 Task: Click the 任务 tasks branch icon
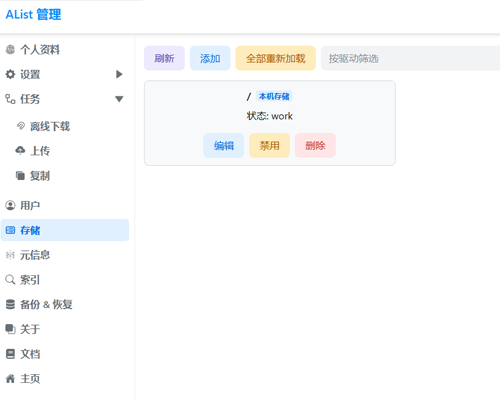coord(10,99)
